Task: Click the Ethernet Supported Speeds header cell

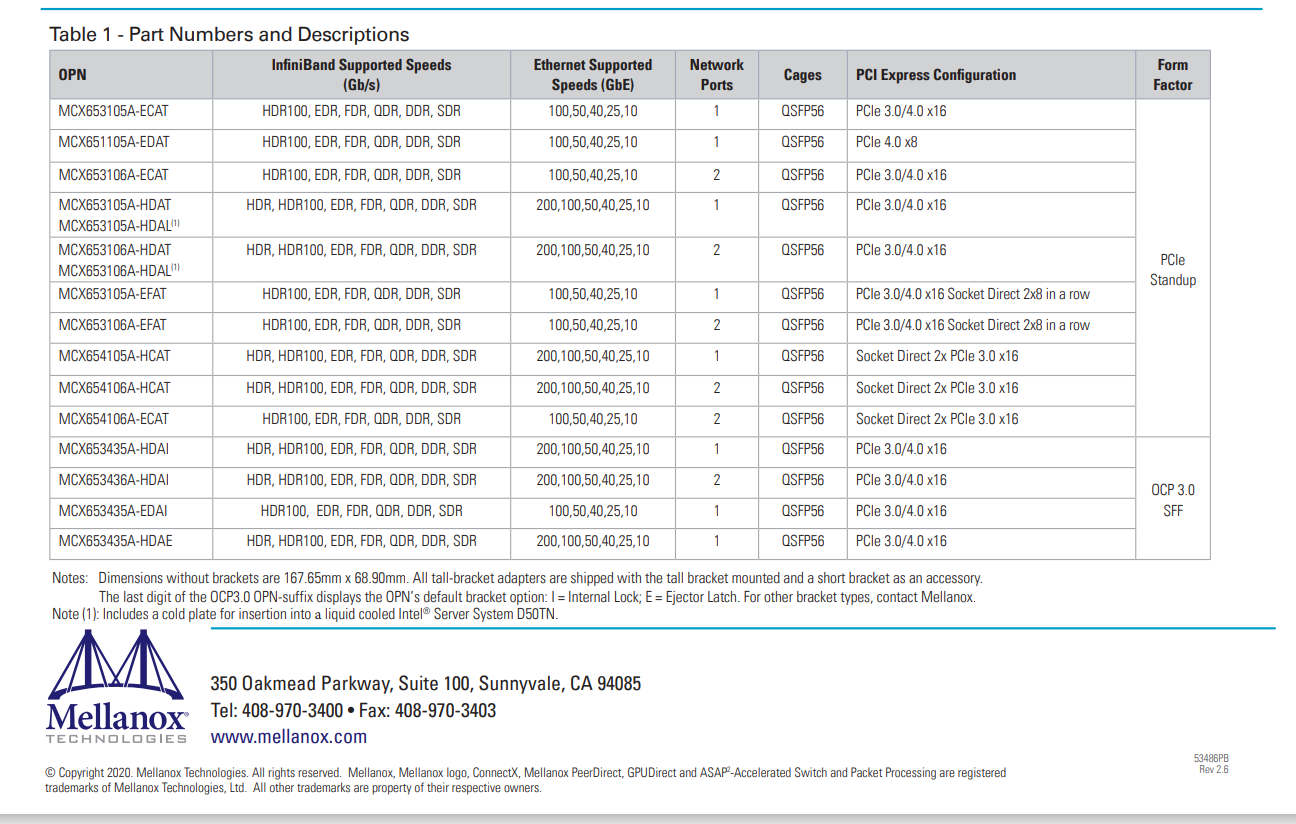Action: click(592, 75)
